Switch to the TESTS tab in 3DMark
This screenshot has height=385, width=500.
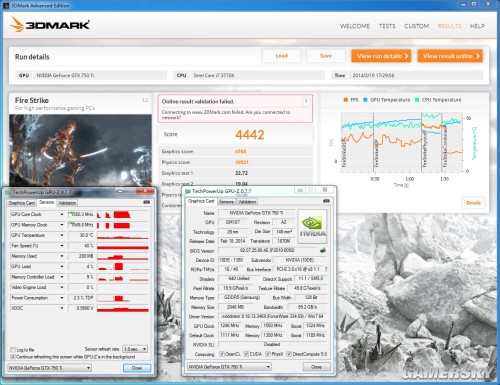tap(387, 26)
